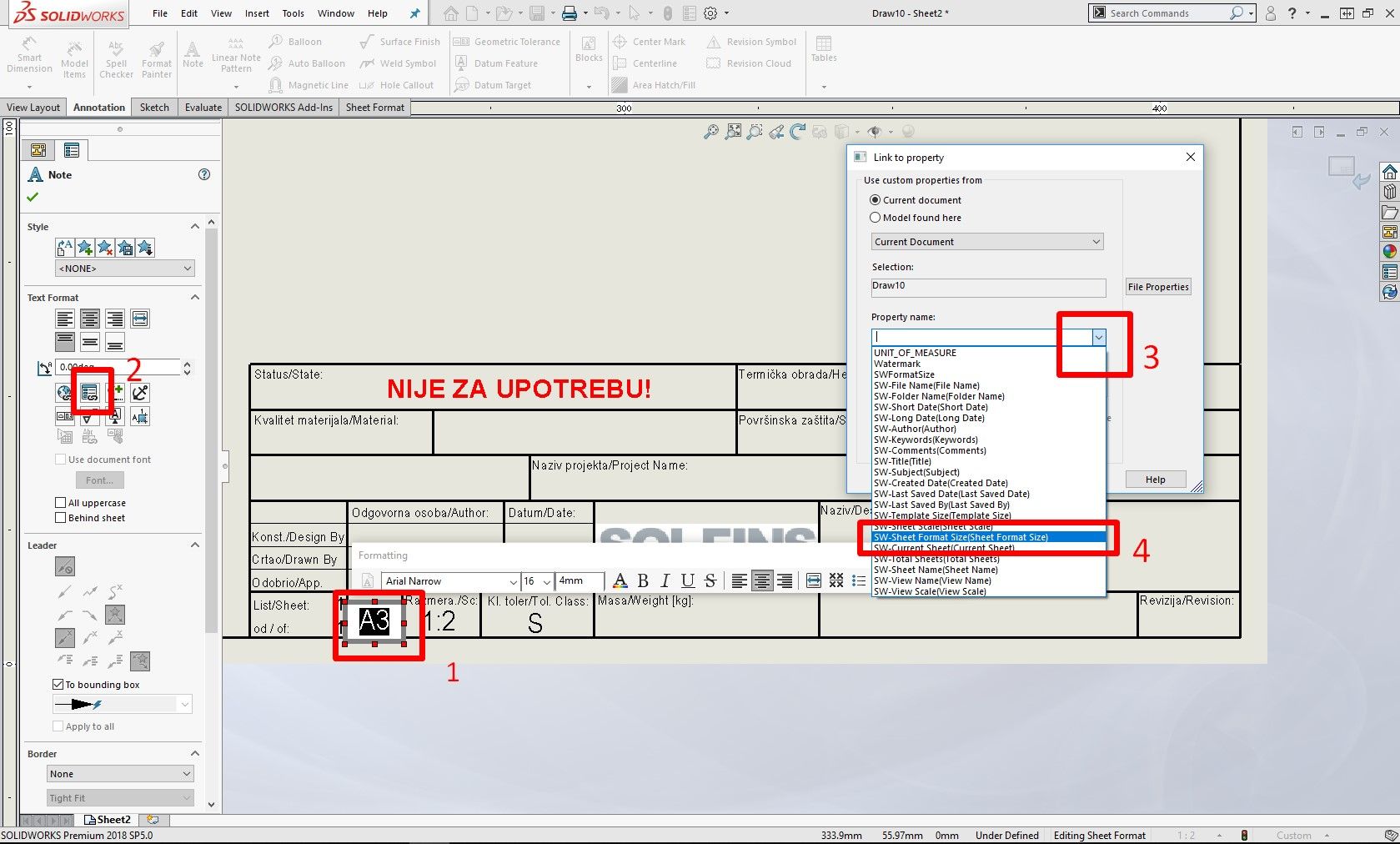The image size is (1400, 844).
Task: Select the Smart Dimension tool
Action: 29,57
